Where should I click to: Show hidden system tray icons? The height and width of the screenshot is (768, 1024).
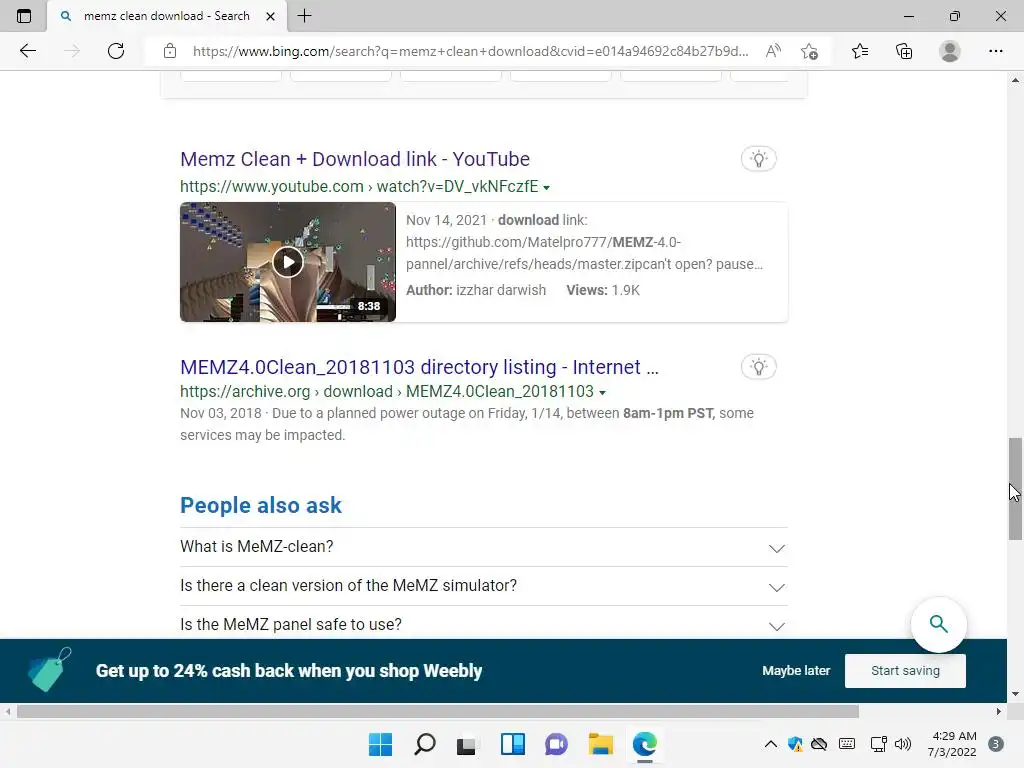point(771,744)
